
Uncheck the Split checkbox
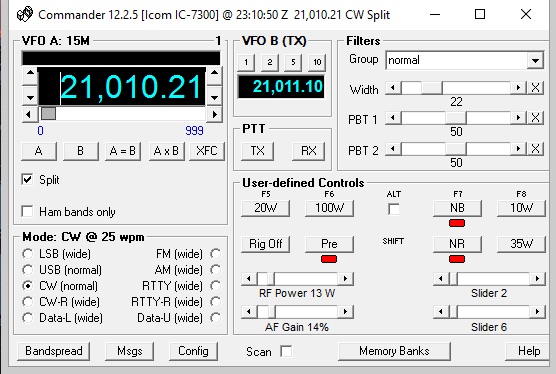click(x=28, y=179)
